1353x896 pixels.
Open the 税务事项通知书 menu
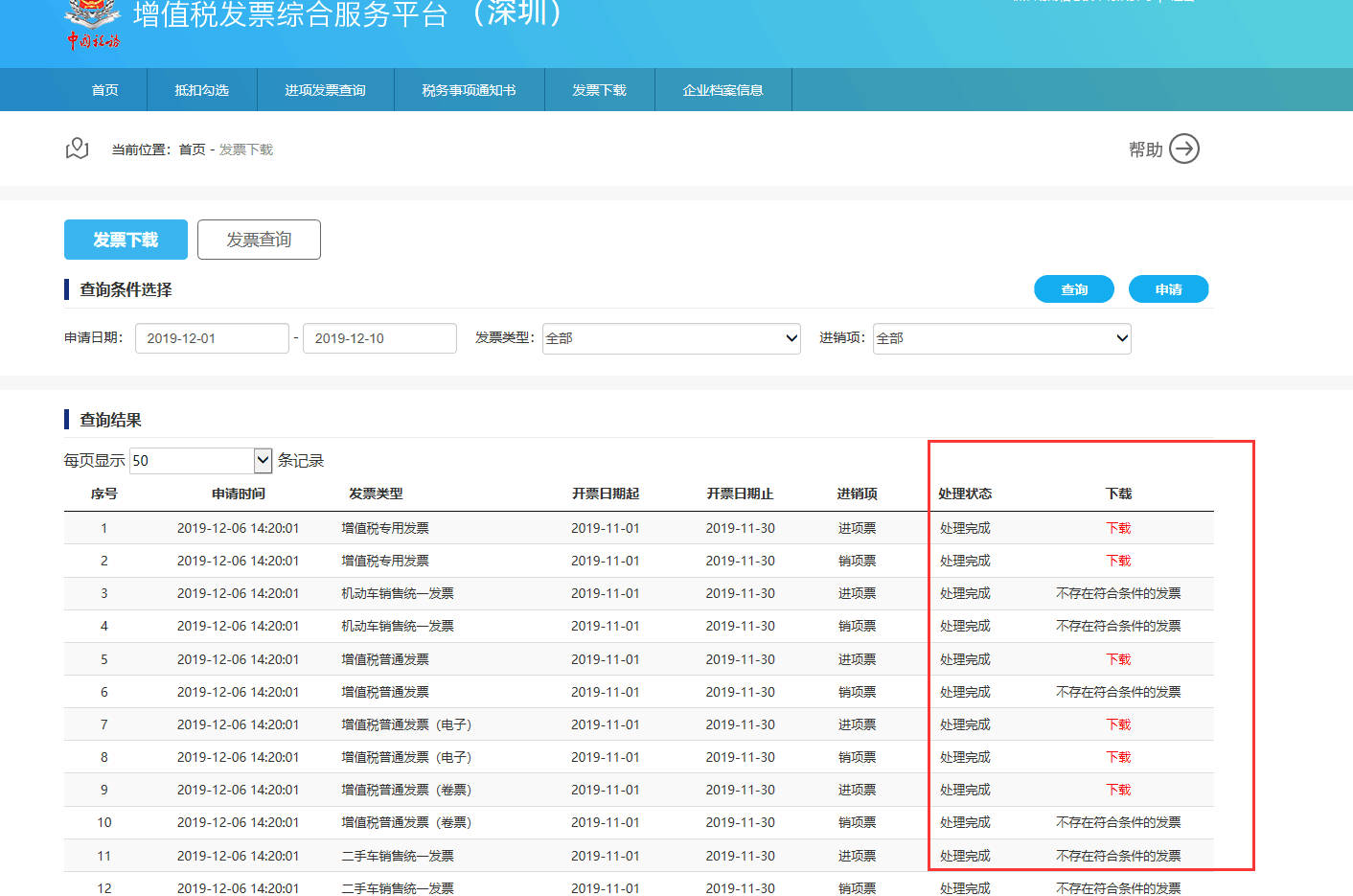469,89
